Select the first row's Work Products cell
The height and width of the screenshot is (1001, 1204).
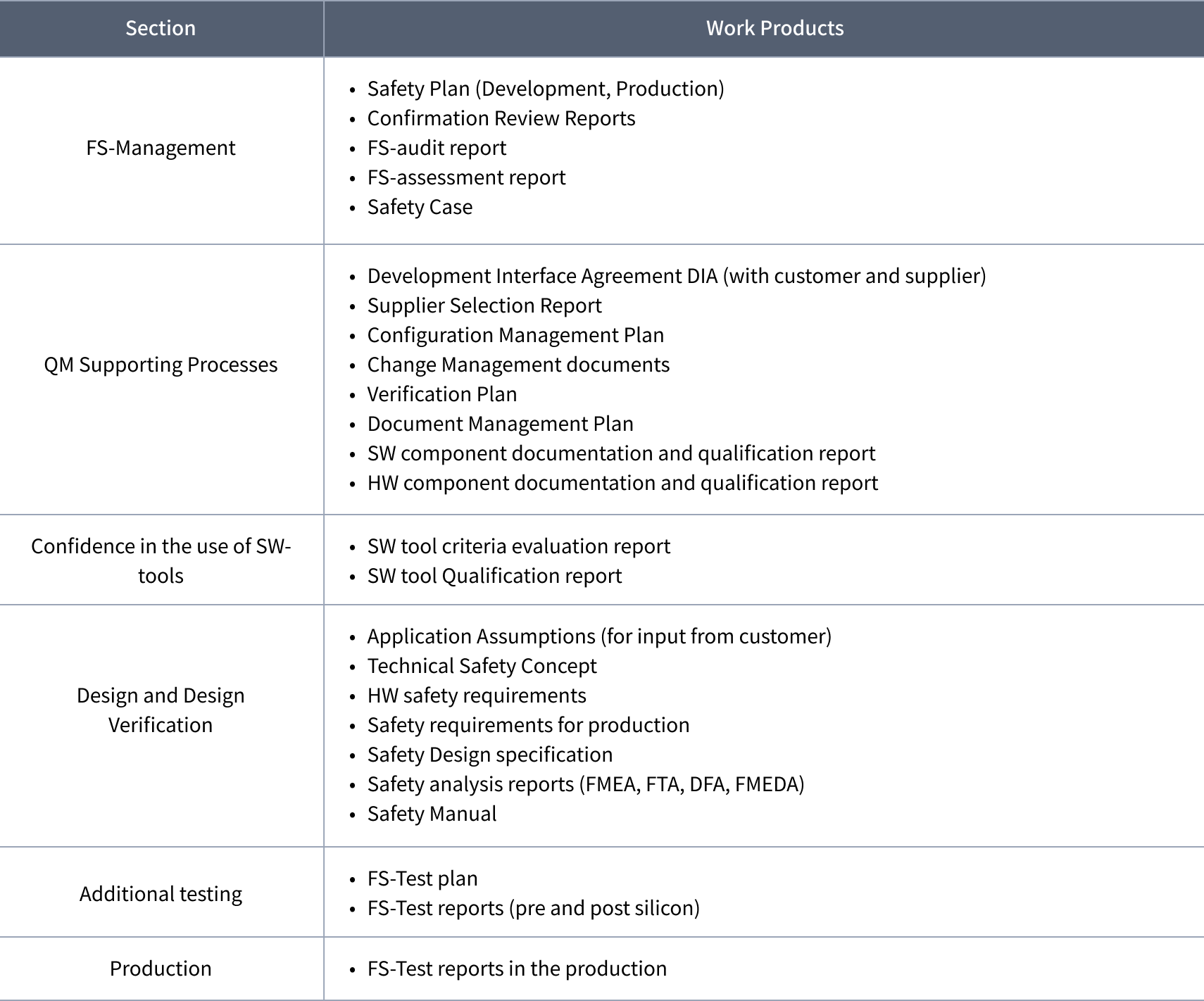coord(764,151)
